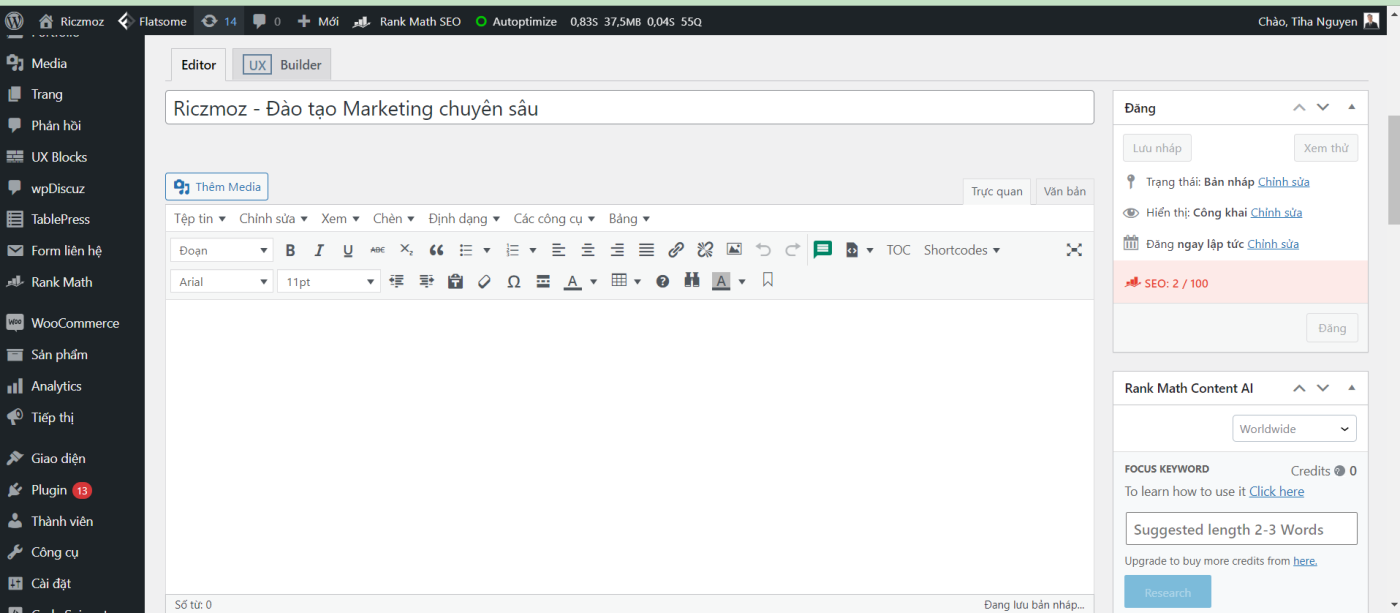This screenshot has height=613, width=1400.
Task: Click Lưu nháp save draft button
Action: click(1157, 148)
